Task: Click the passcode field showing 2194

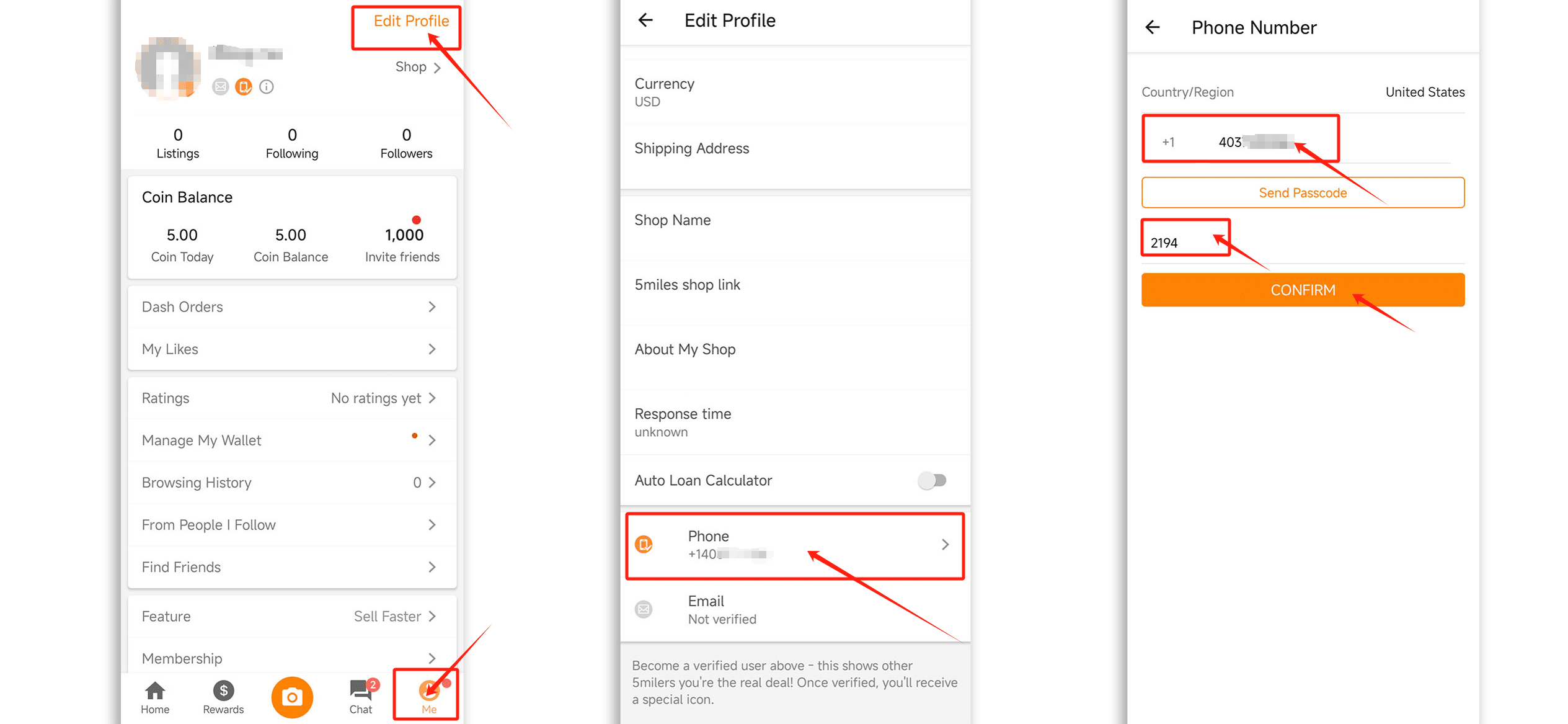Action: (1303, 243)
